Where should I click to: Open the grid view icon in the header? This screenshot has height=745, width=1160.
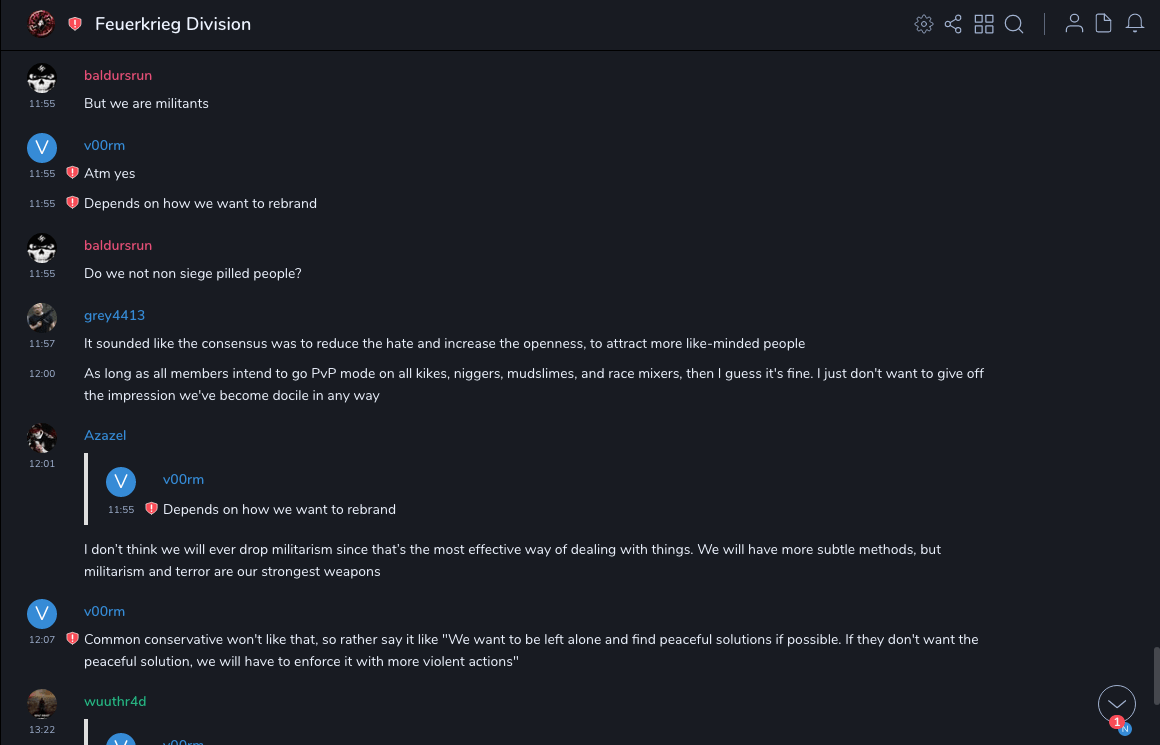click(984, 24)
